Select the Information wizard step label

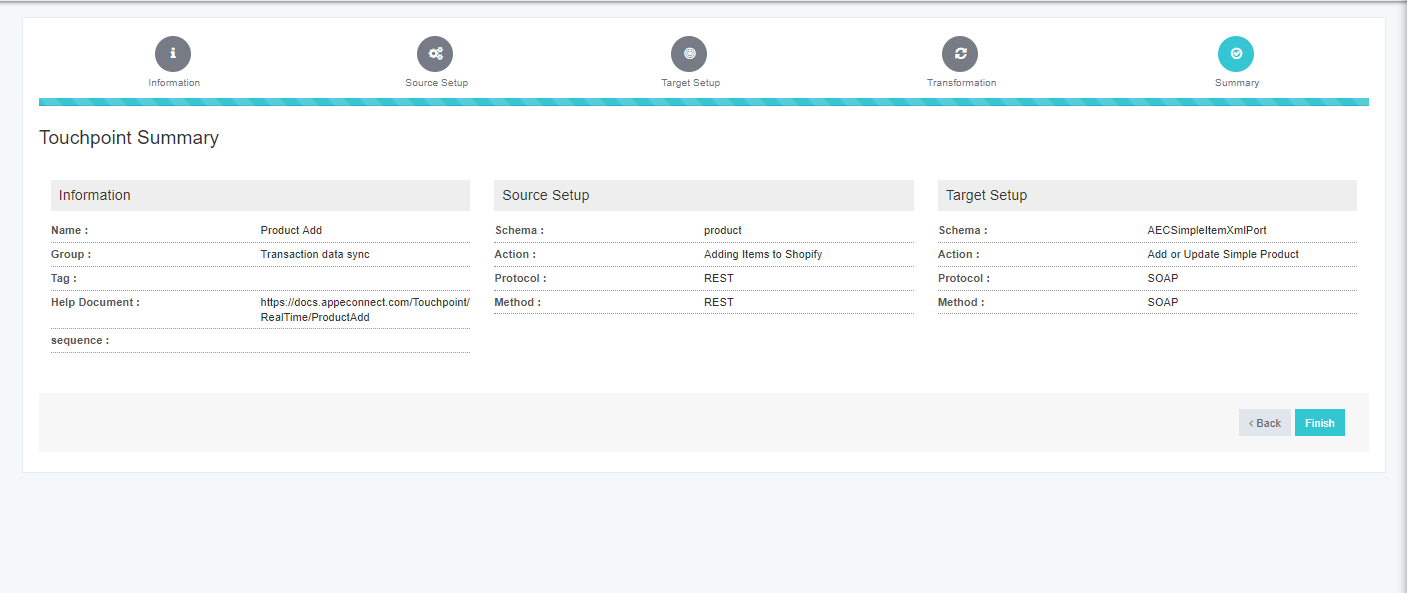[x=173, y=83]
